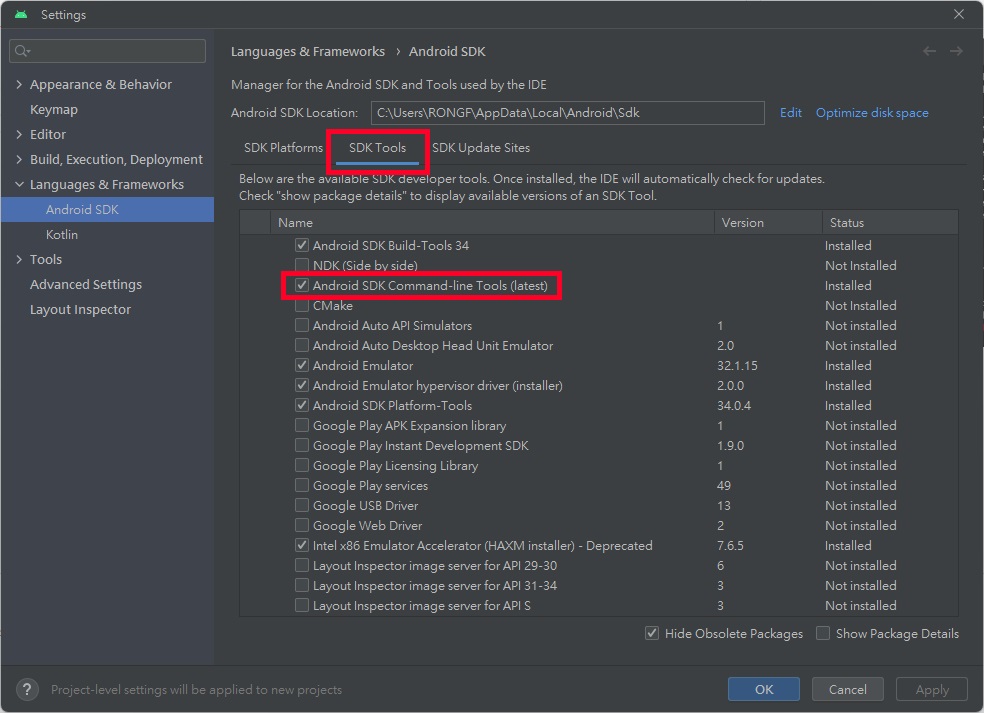Click the Android SDK Location path field
The height and width of the screenshot is (713, 984).
567,113
